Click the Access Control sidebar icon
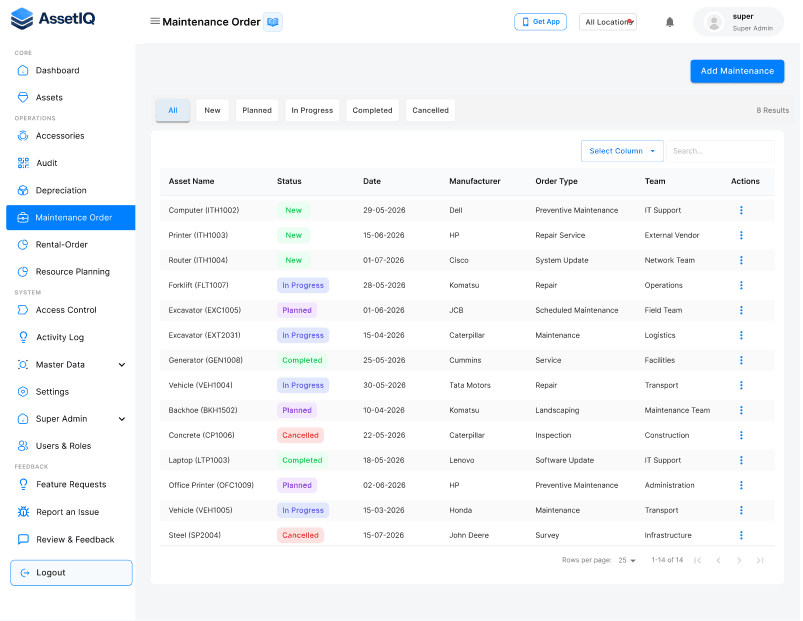This screenshot has height=621, width=803. [x=23, y=310]
